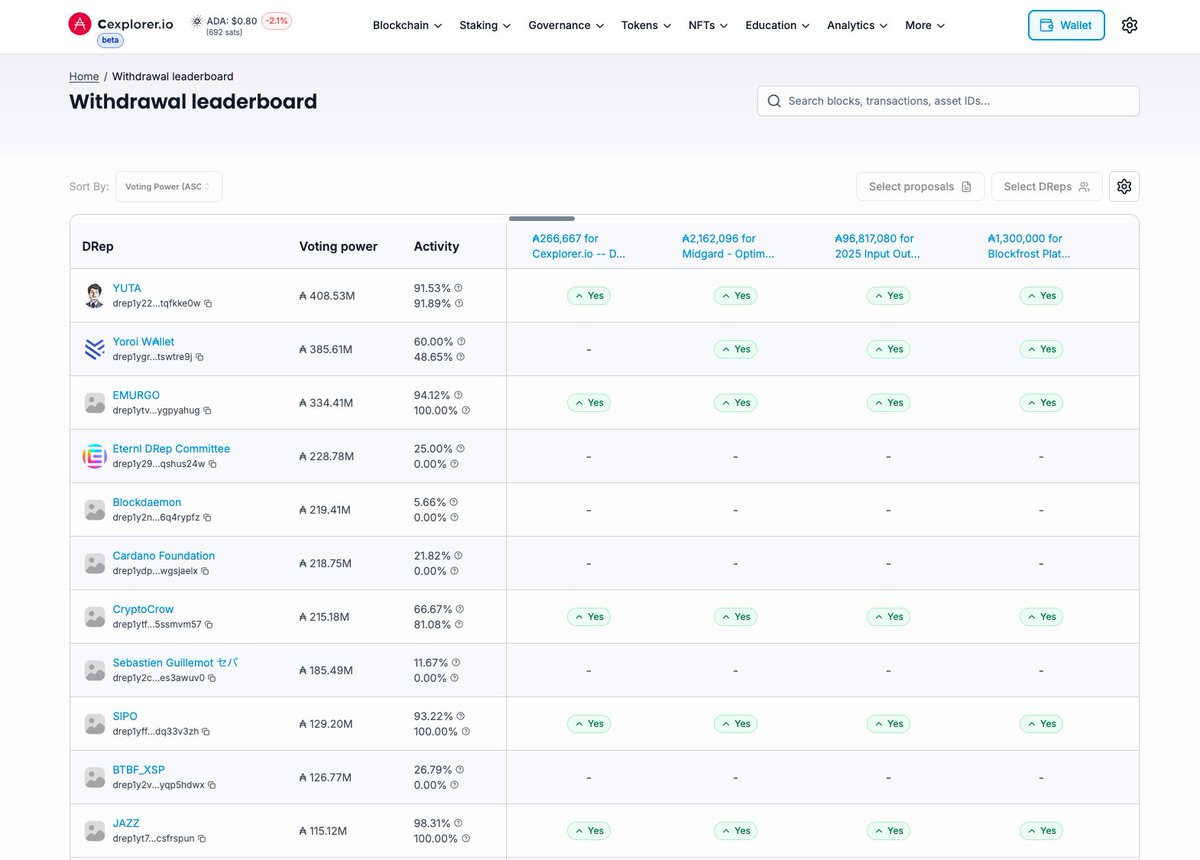Click the horizontal scroll indicator above proposals
This screenshot has width=1200, height=860.
542,218
